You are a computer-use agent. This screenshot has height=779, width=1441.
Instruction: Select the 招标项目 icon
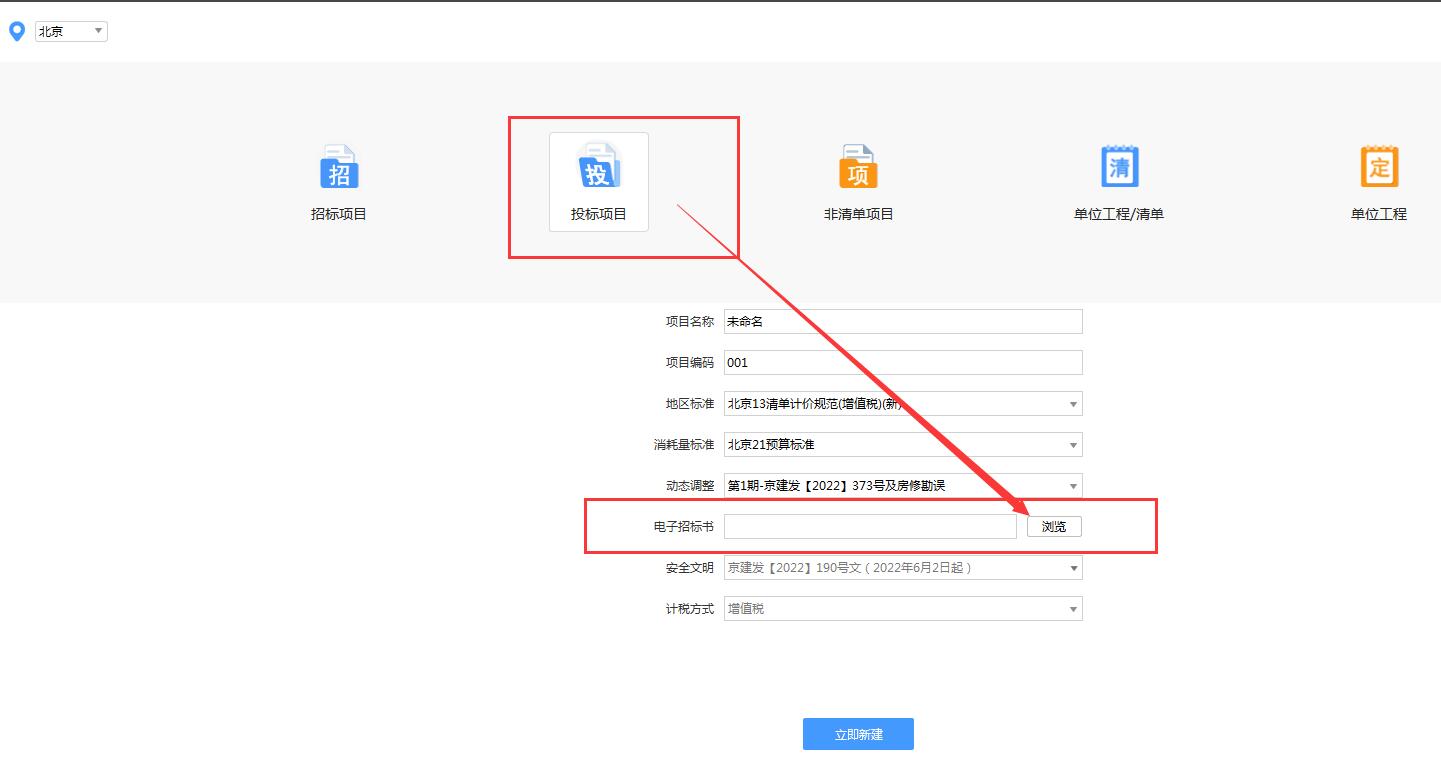[339, 167]
